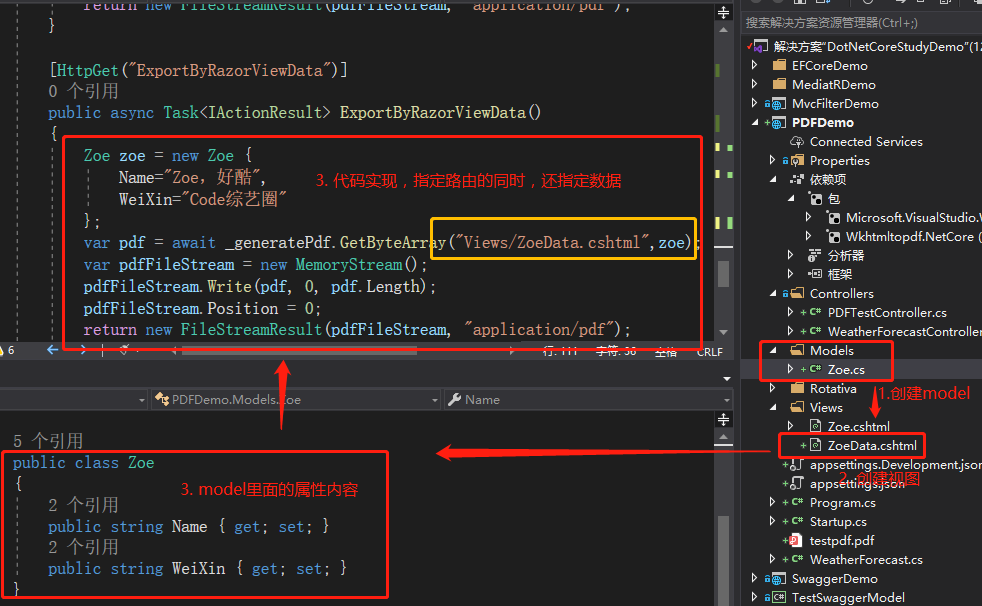Collapse the Controllers folder
Screen dimensions: 982x606
(x=773, y=293)
